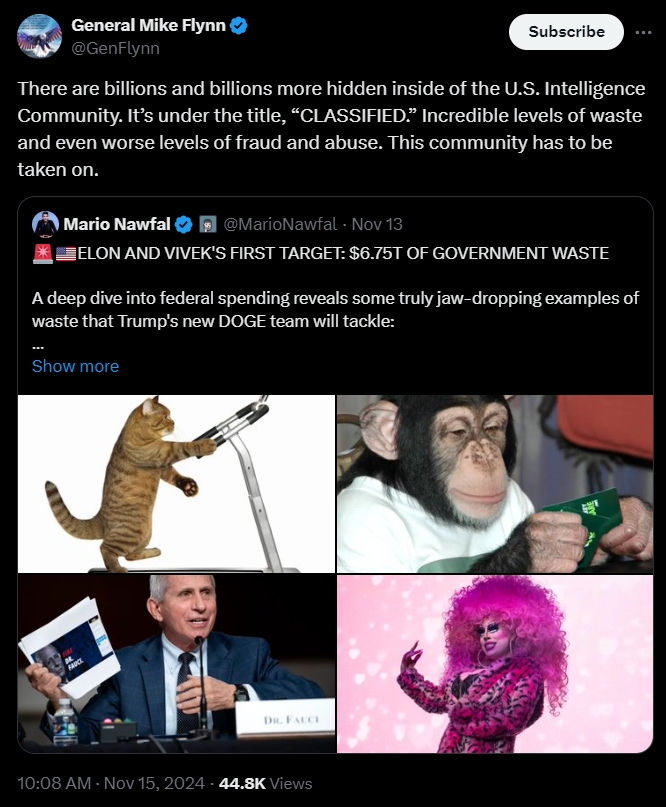Click the blue verified badge beside General Mike Flynn

239,25
